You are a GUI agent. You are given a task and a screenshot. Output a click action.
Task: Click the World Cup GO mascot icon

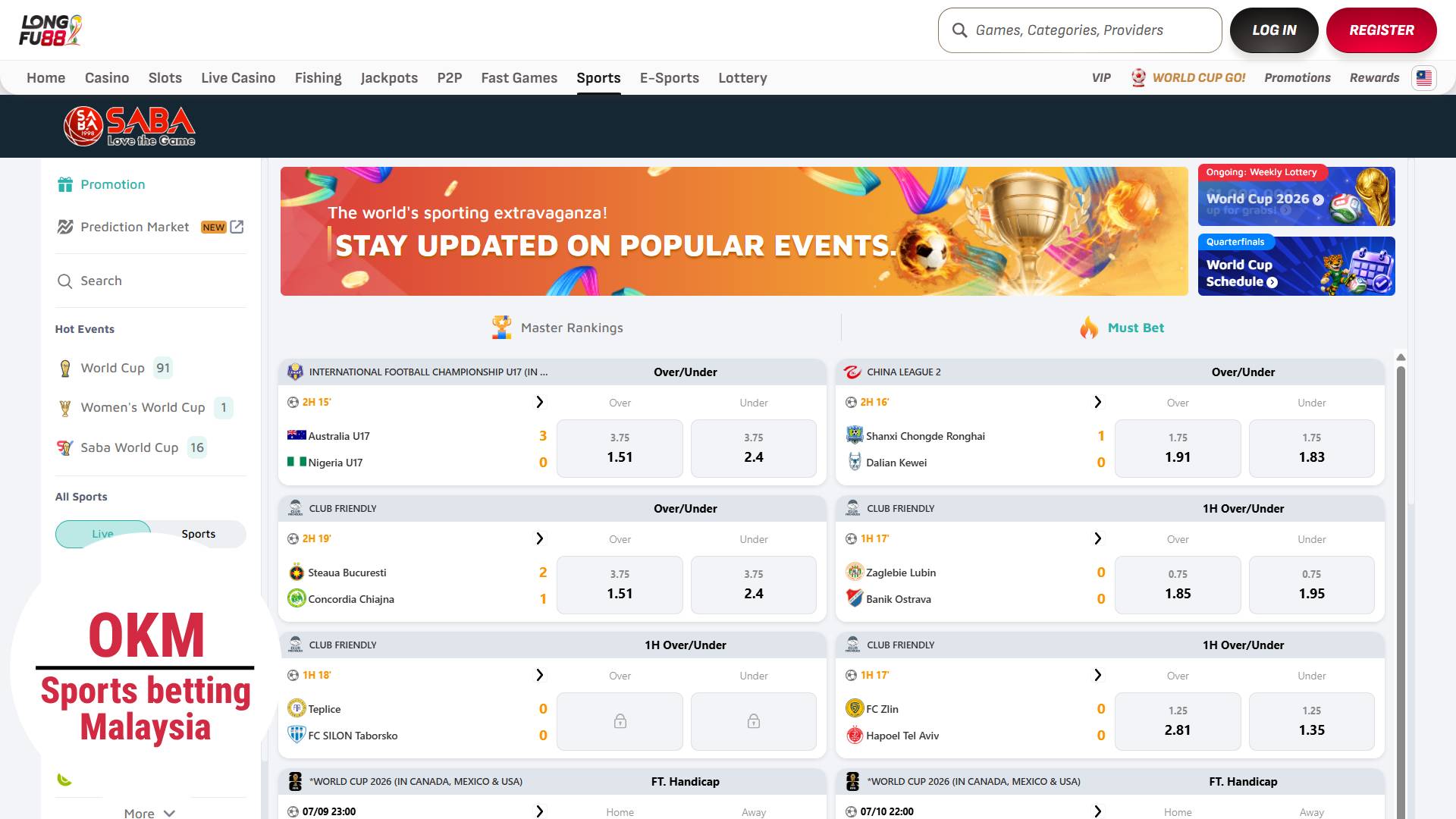point(1138,77)
